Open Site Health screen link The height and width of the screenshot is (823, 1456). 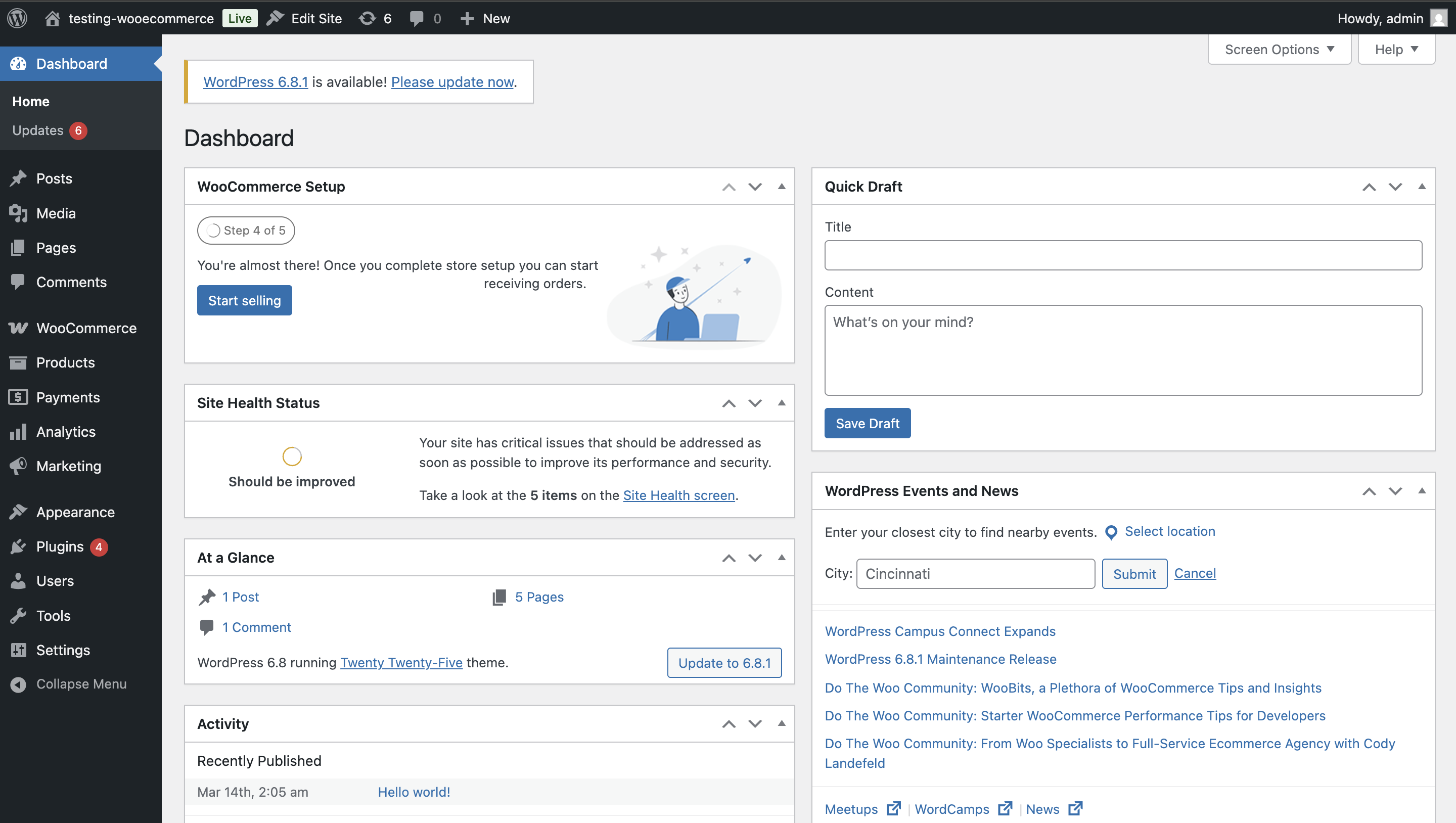click(679, 495)
